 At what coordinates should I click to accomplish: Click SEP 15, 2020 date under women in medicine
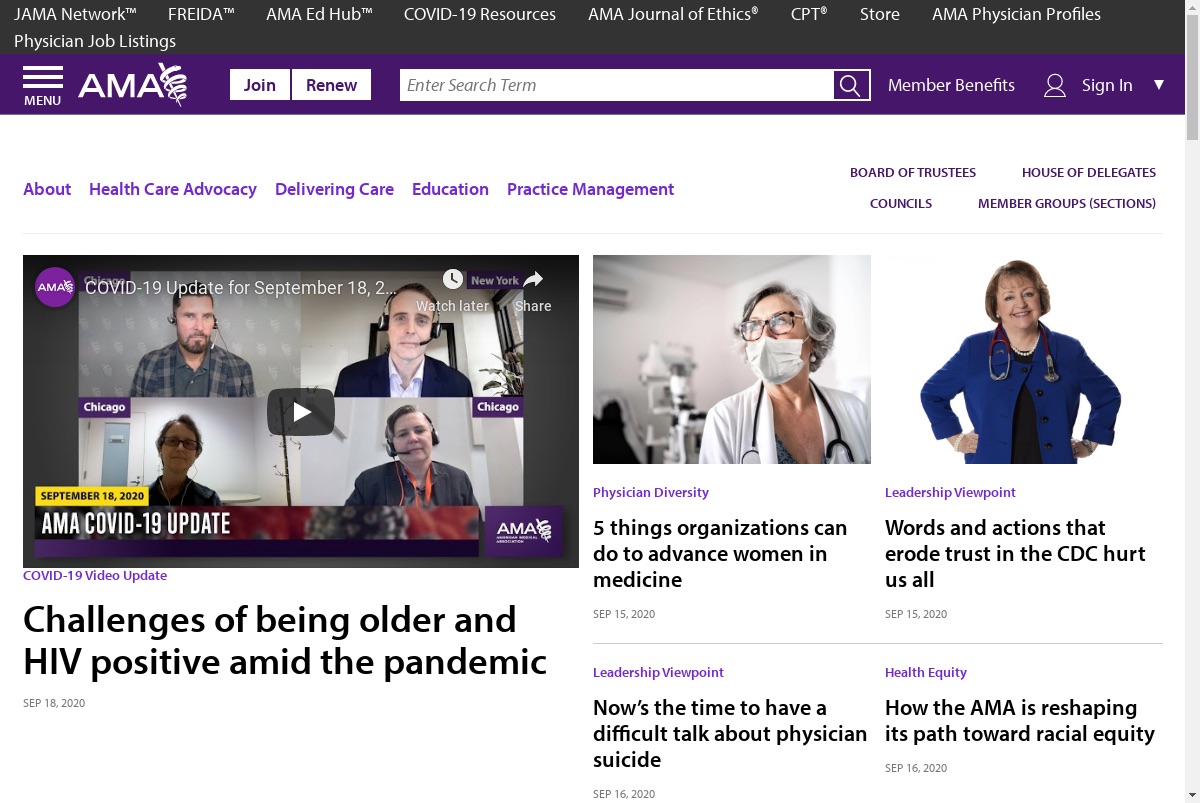click(624, 614)
